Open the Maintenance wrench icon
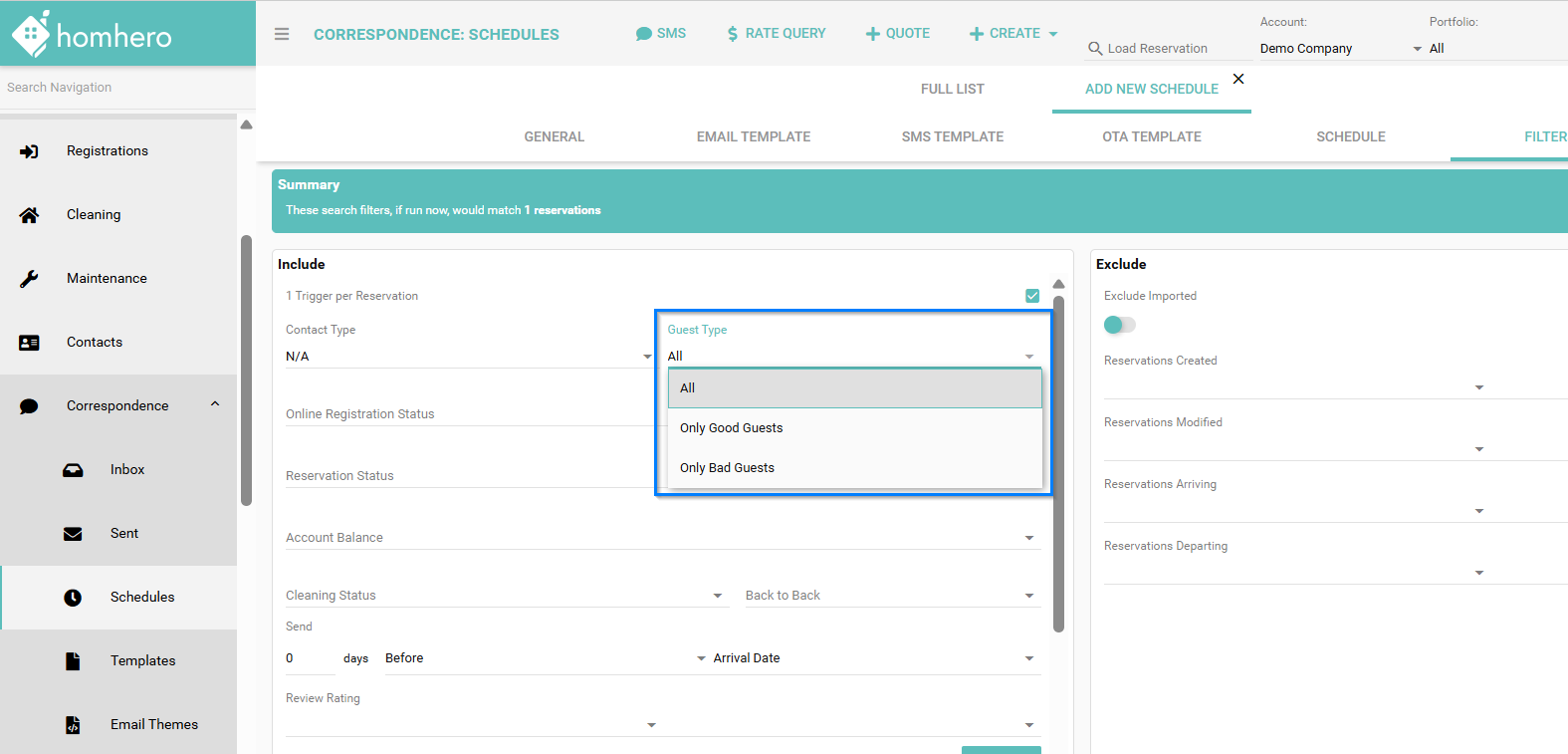The height and width of the screenshot is (754, 1568). pos(29,279)
